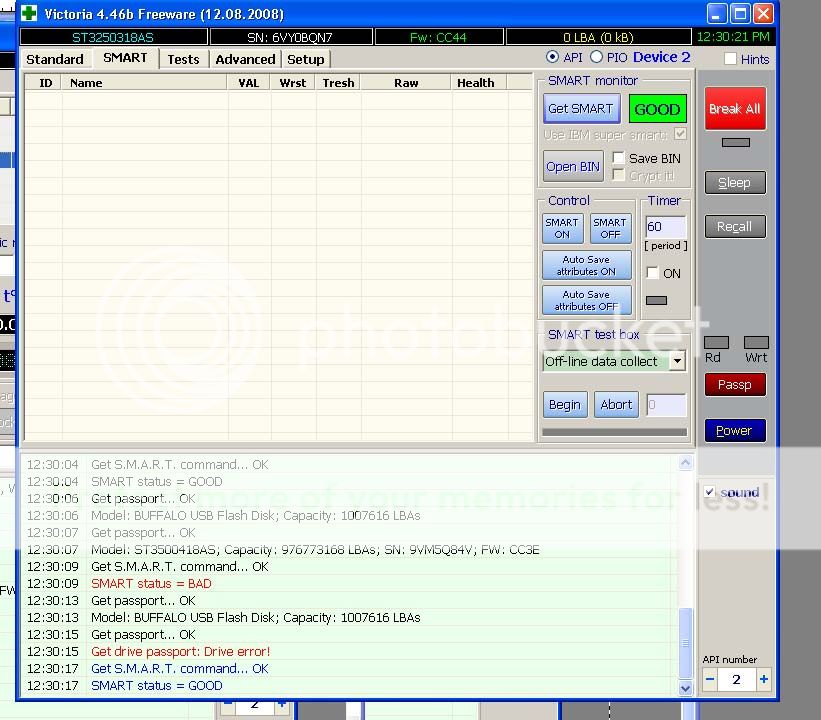Click the Recall button
Viewport: 821px width, 720px height.
(x=735, y=227)
